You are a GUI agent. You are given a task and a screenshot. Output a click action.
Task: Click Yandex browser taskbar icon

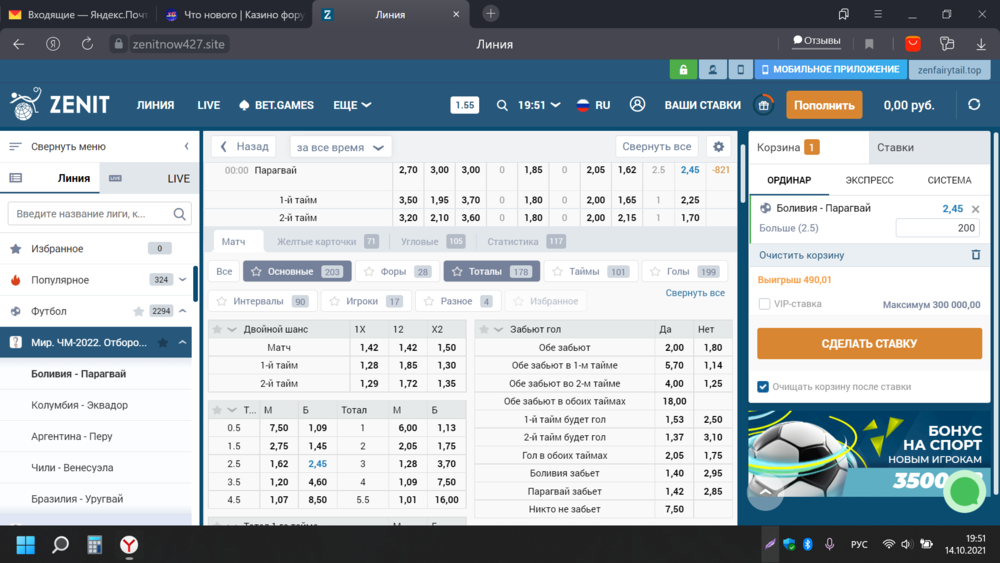[129, 545]
